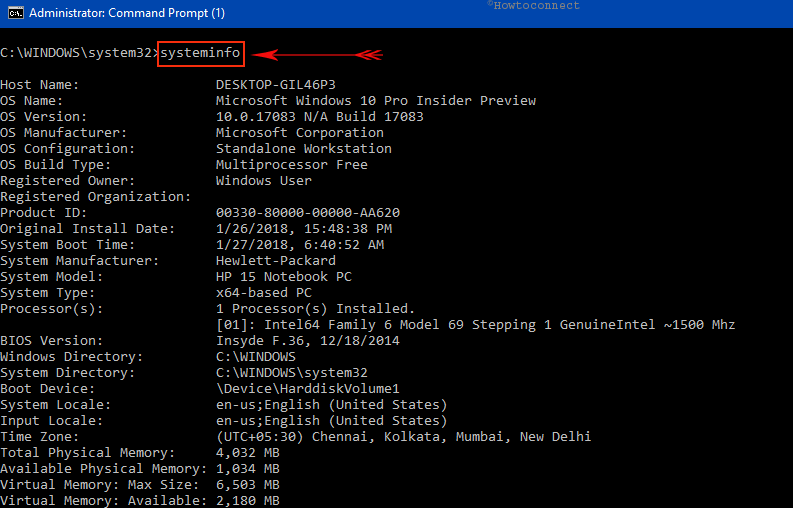Click the 'Windows Directory:' label
Viewport: 793px width, 508px height.
72,357
